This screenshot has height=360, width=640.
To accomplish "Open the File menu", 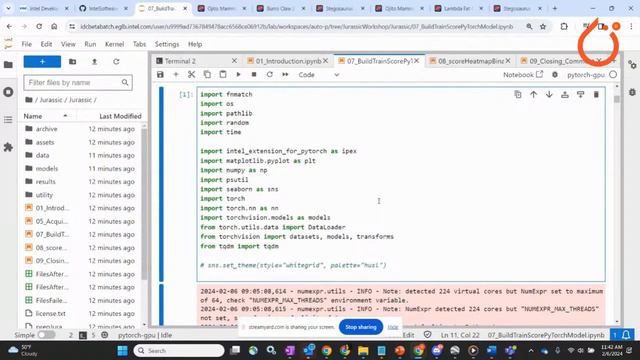I will [x=27, y=44].
